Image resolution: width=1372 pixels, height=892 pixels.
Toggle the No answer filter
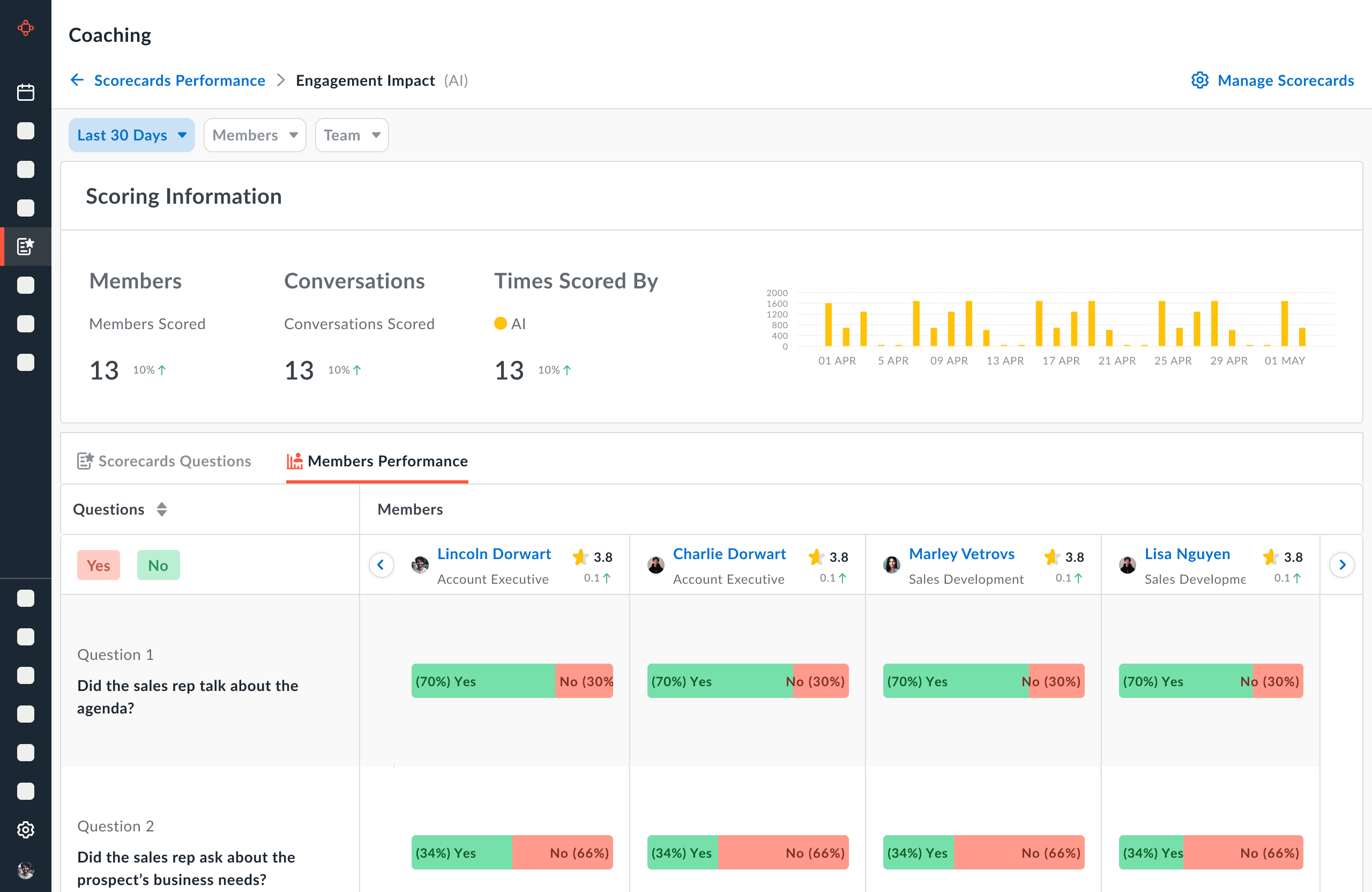point(158,565)
